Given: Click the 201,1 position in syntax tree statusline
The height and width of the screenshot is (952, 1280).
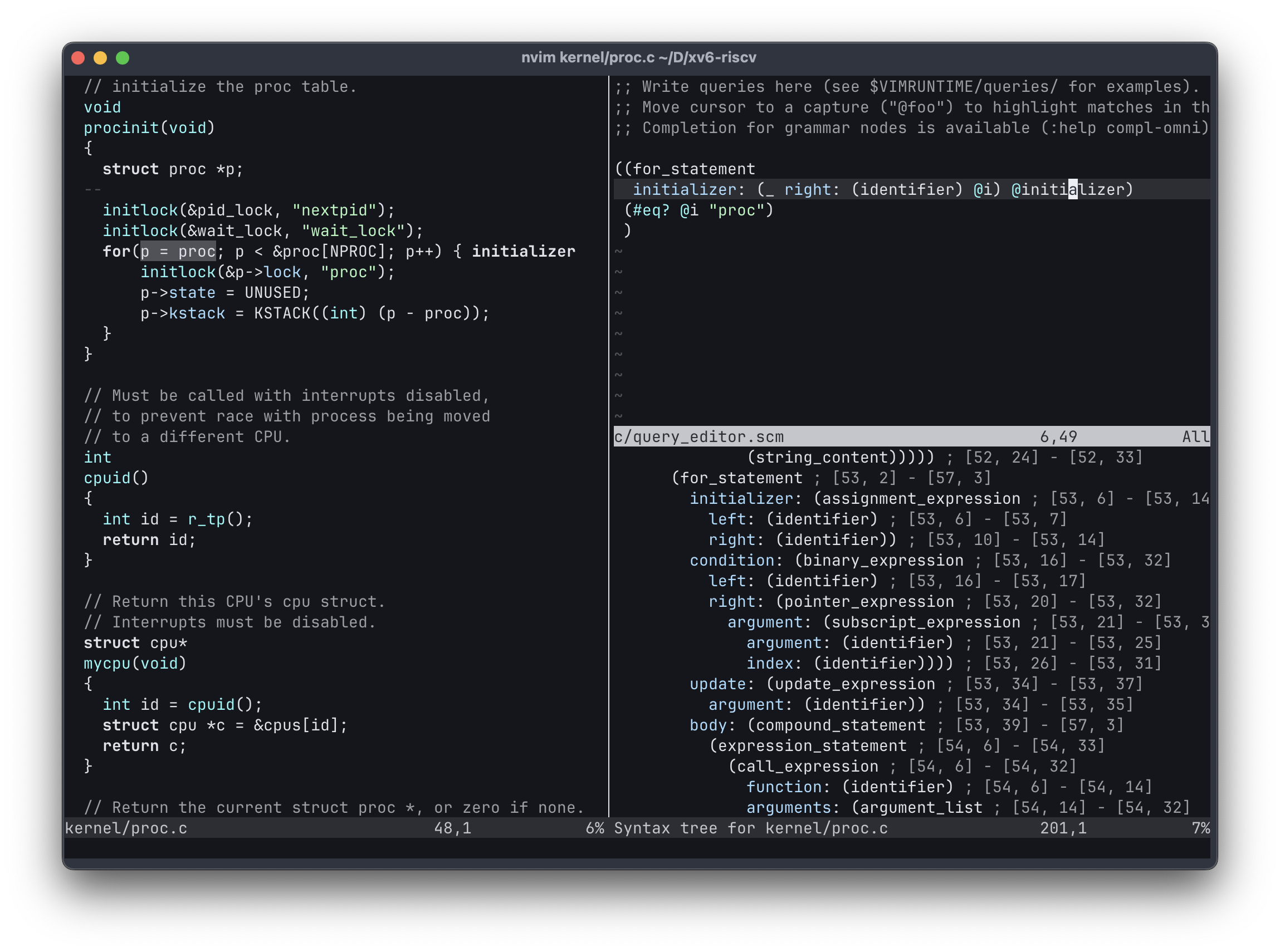Looking at the screenshot, I should [1063, 828].
